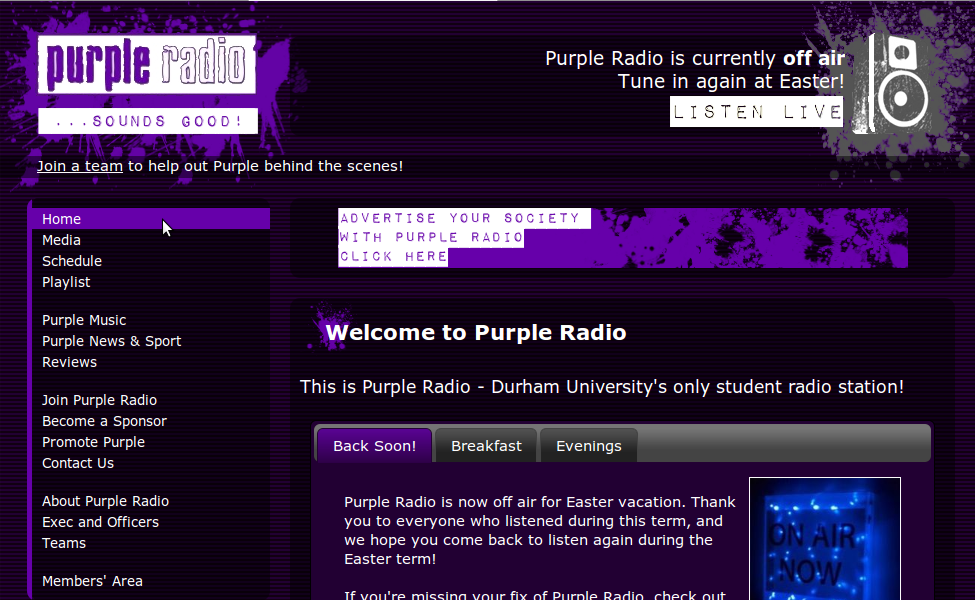Click the Advertise Your Society banner
This screenshot has height=600, width=975.
[622, 238]
